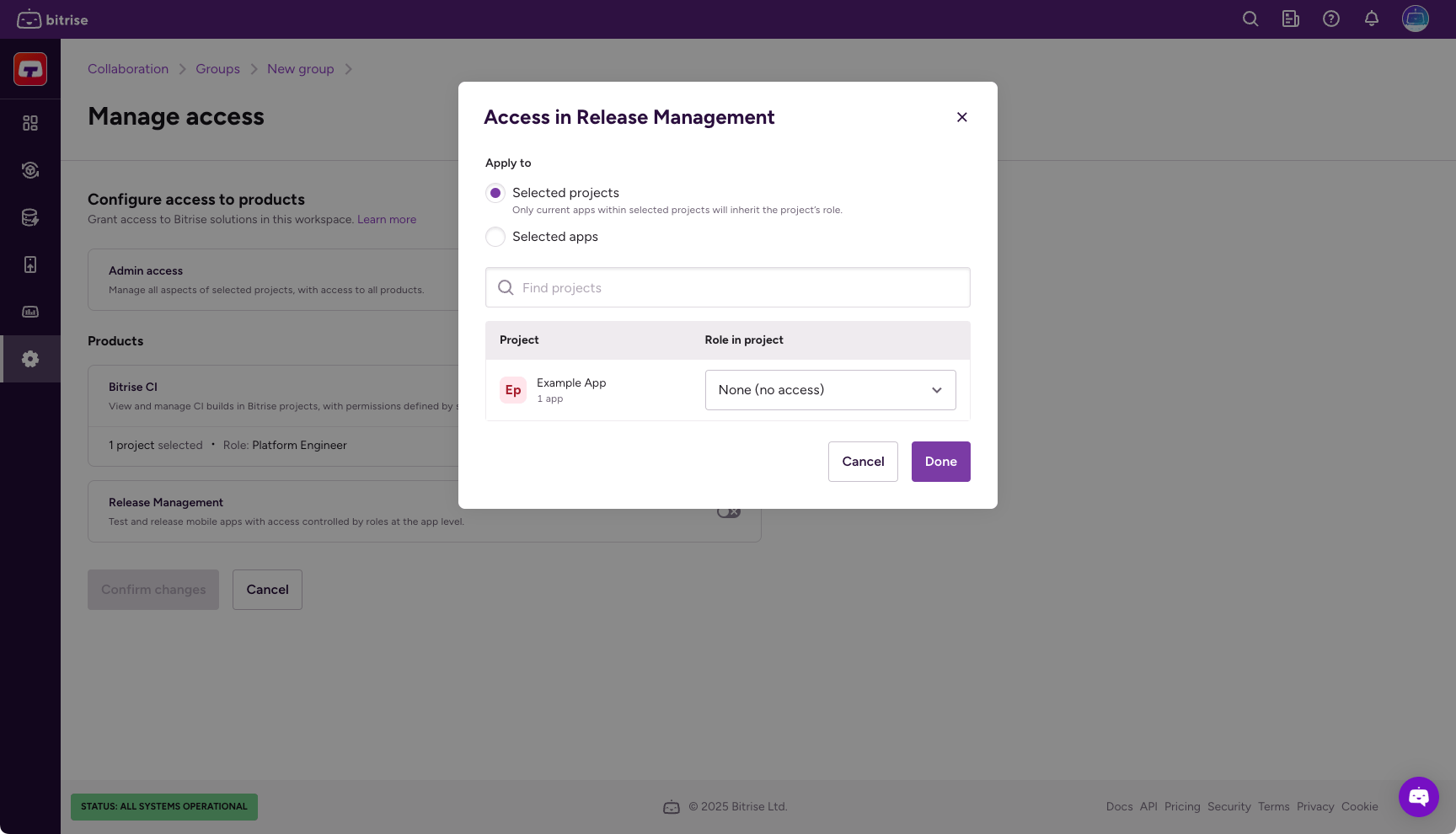1456x834 pixels.
Task: Navigate to Groups via the breadcrumb
Action: [217, 68]
